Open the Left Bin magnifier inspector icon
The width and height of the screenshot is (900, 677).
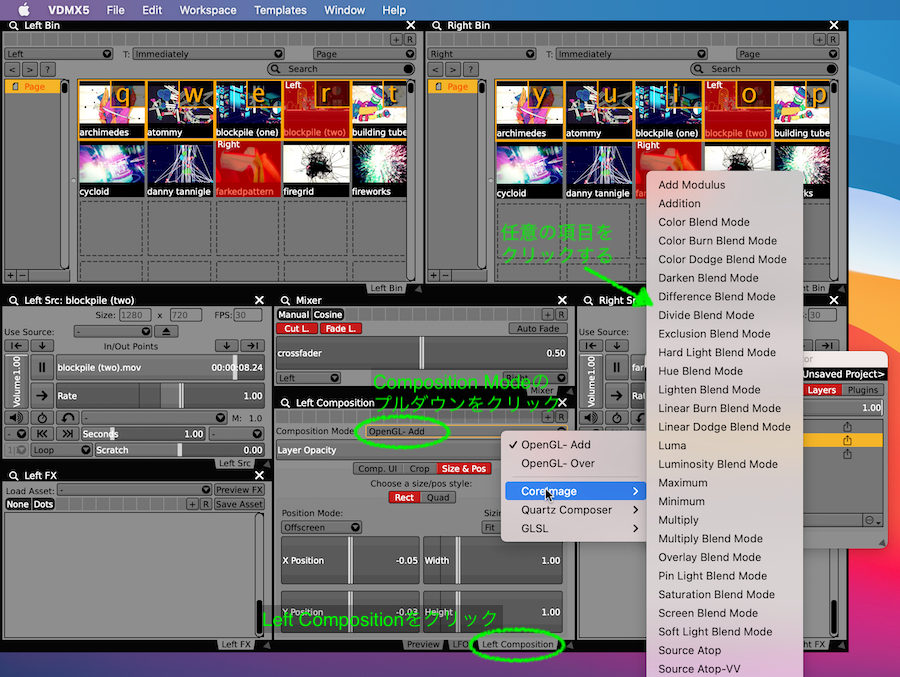click(13, 26)
